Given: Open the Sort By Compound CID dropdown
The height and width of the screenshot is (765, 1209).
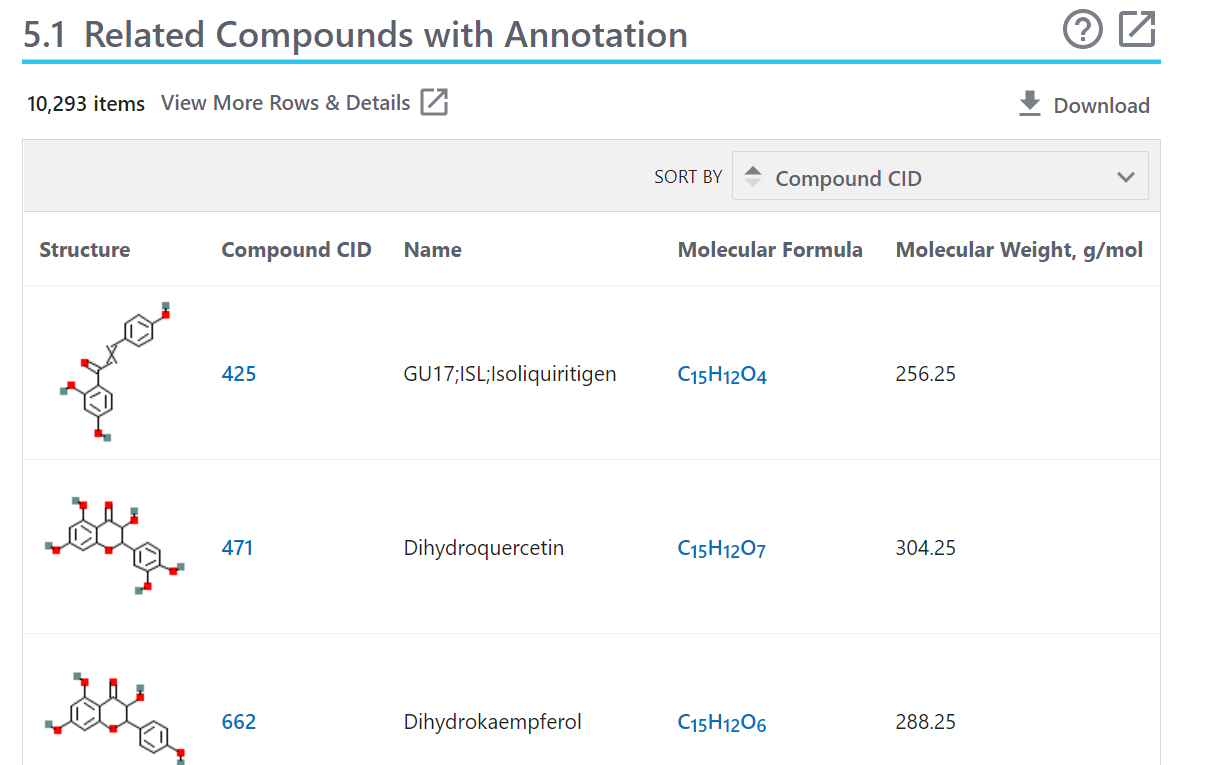Looking at the screenshot, I should pos(940,177).
